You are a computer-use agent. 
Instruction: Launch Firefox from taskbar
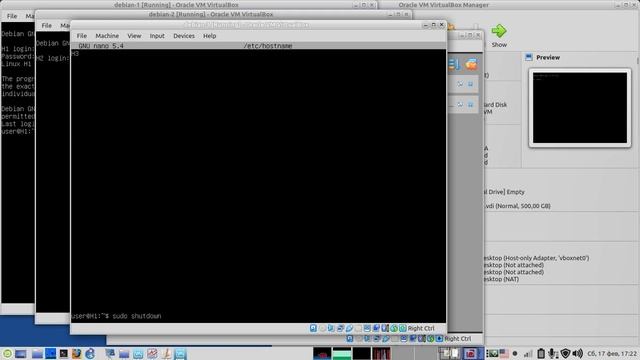76,353
